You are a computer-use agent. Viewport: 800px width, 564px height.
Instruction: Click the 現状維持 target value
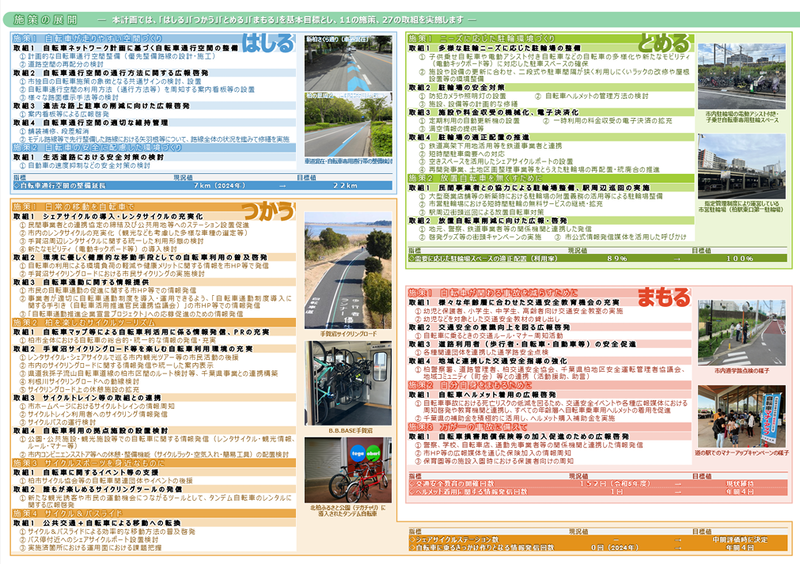tap(740, 483)
